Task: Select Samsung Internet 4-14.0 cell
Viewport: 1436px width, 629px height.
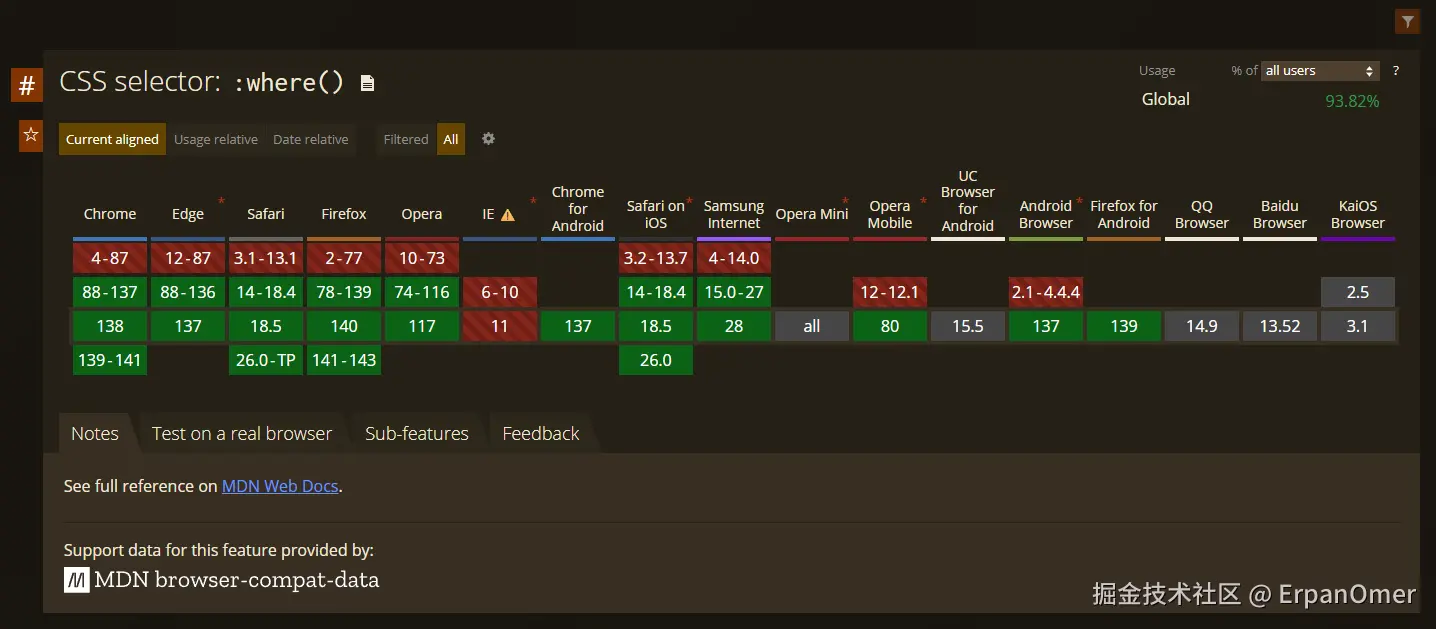Action: (734, 258)
